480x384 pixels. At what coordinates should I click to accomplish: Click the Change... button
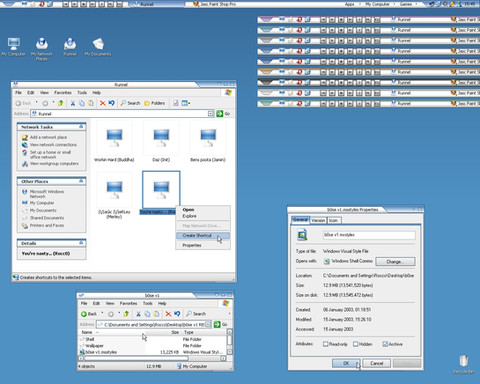click(395, 262)
